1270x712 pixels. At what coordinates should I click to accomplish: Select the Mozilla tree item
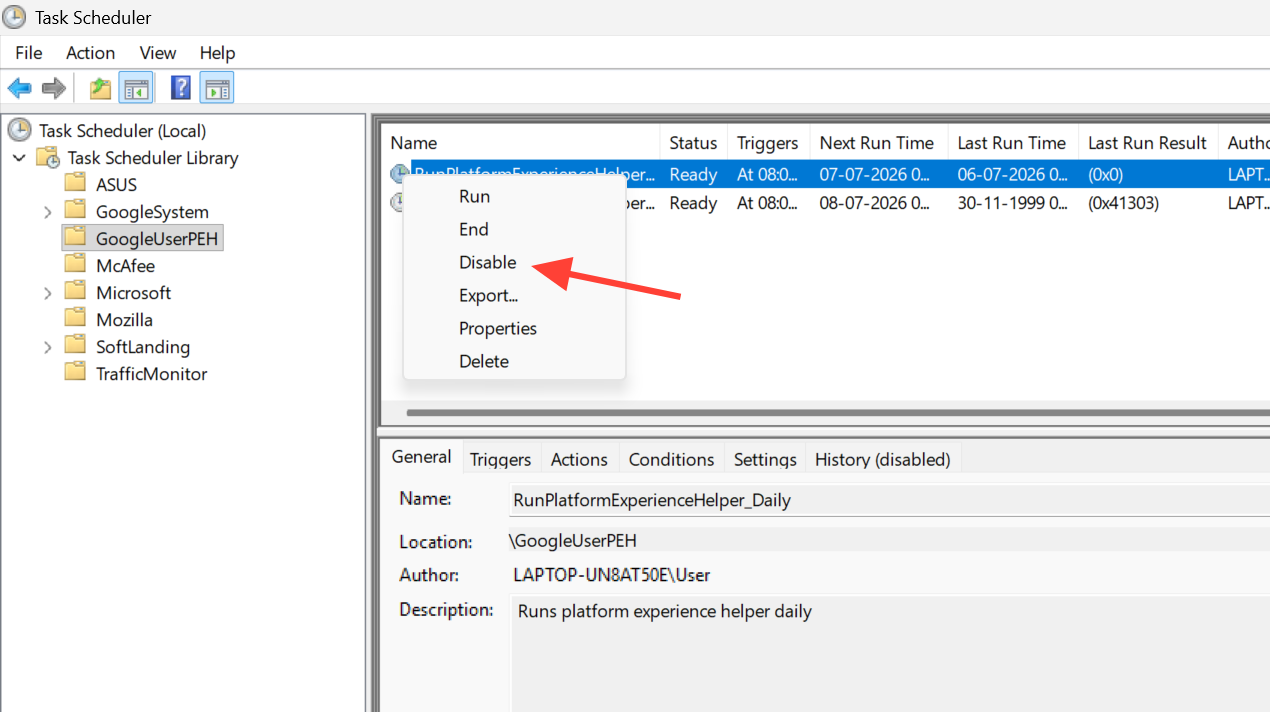tap(124, 319)
